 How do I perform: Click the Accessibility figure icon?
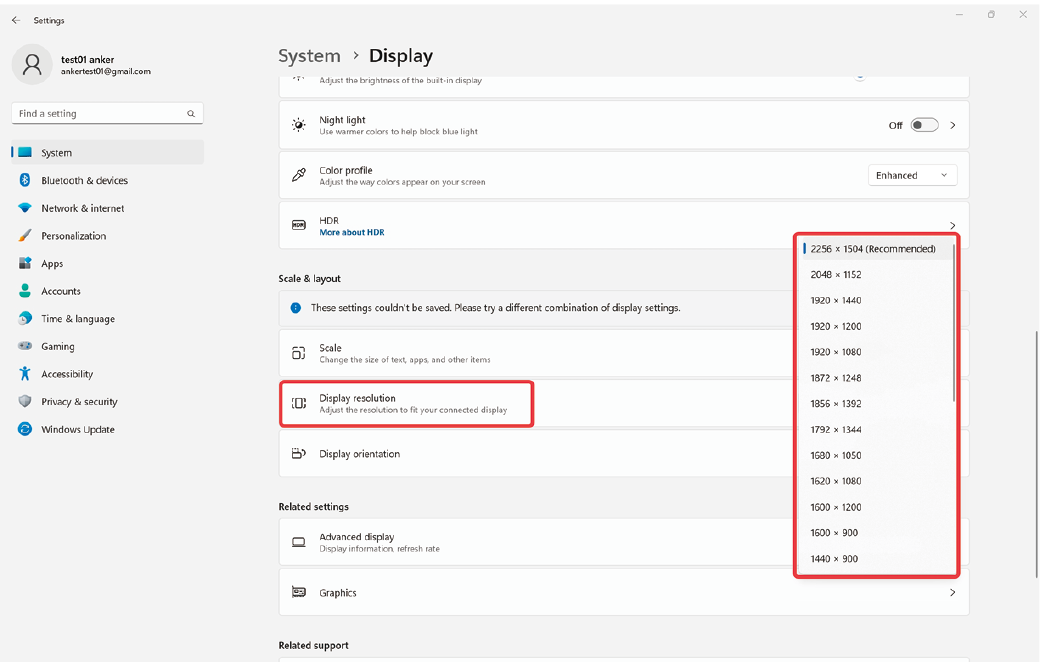click(x=25, y=374)
